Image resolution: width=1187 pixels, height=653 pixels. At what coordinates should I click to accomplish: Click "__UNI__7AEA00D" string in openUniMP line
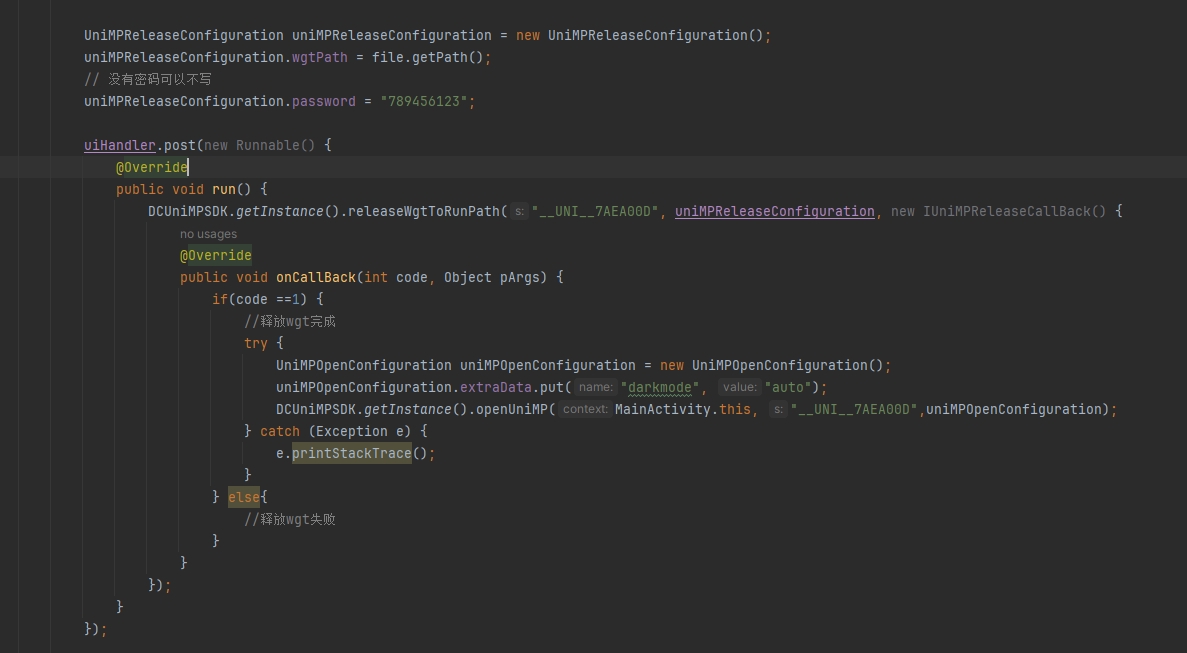tap(855, 409)
